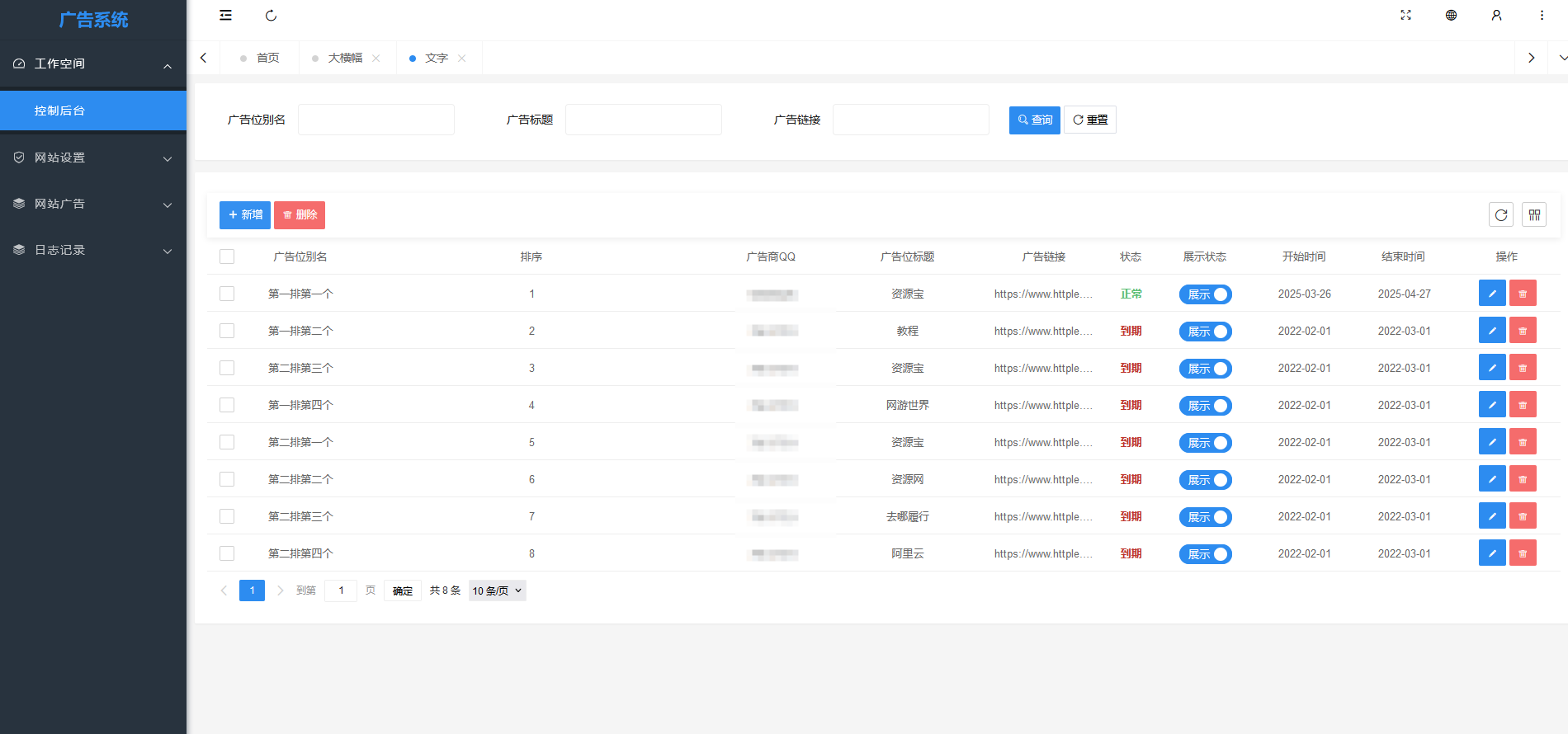Select page 1 in pagination
This screenshot has width=1568, height=734.
[x=252, y=590]
